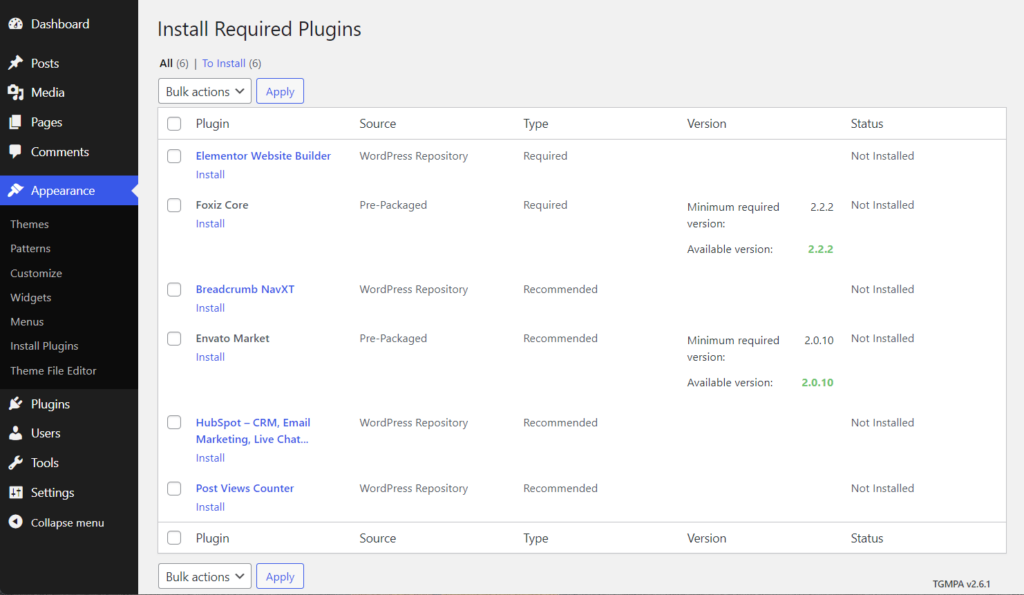Click the Plugin column header at top
The height and width of the screenshot is (595, 1024).
click(212, 123)
